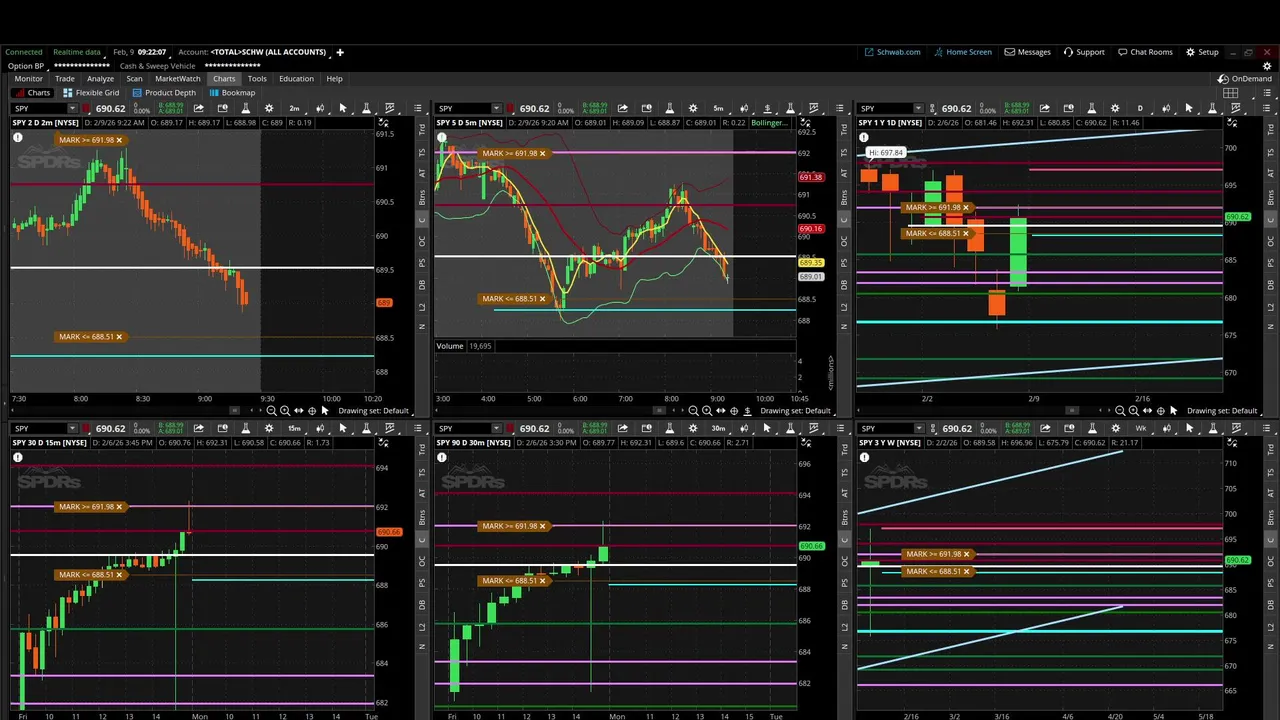Open the gear settings of the daily (D) chart

point(1115,108)
